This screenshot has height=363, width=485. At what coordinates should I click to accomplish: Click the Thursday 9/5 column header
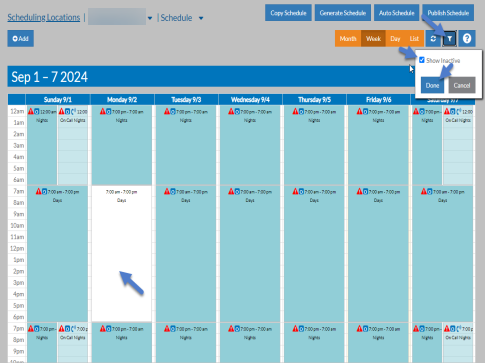314,100
